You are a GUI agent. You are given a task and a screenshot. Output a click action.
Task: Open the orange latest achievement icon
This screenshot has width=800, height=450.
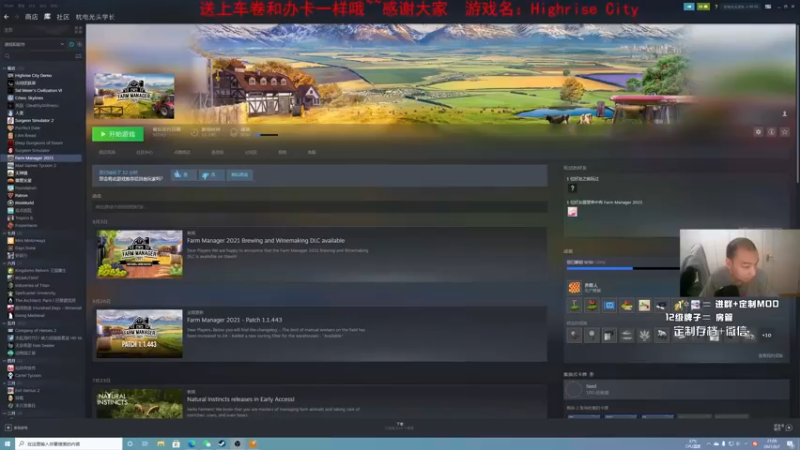coord(574,287)
